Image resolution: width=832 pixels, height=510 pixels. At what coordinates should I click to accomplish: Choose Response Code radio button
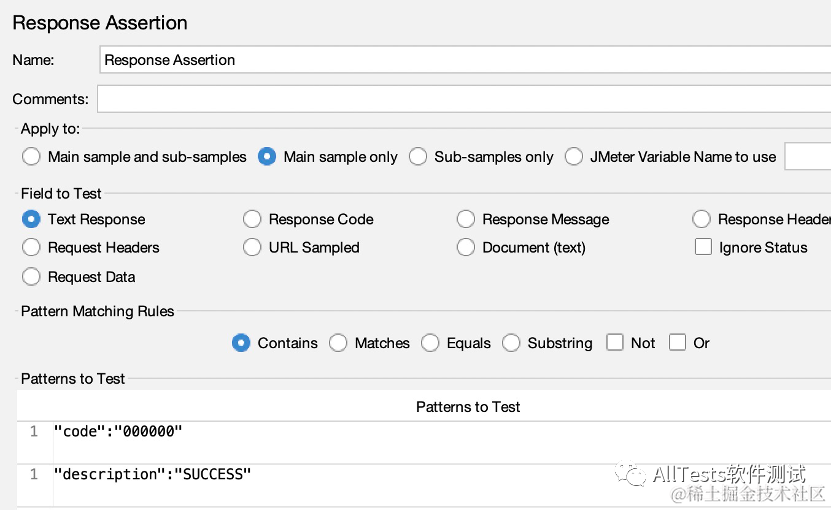pos(252,219)
